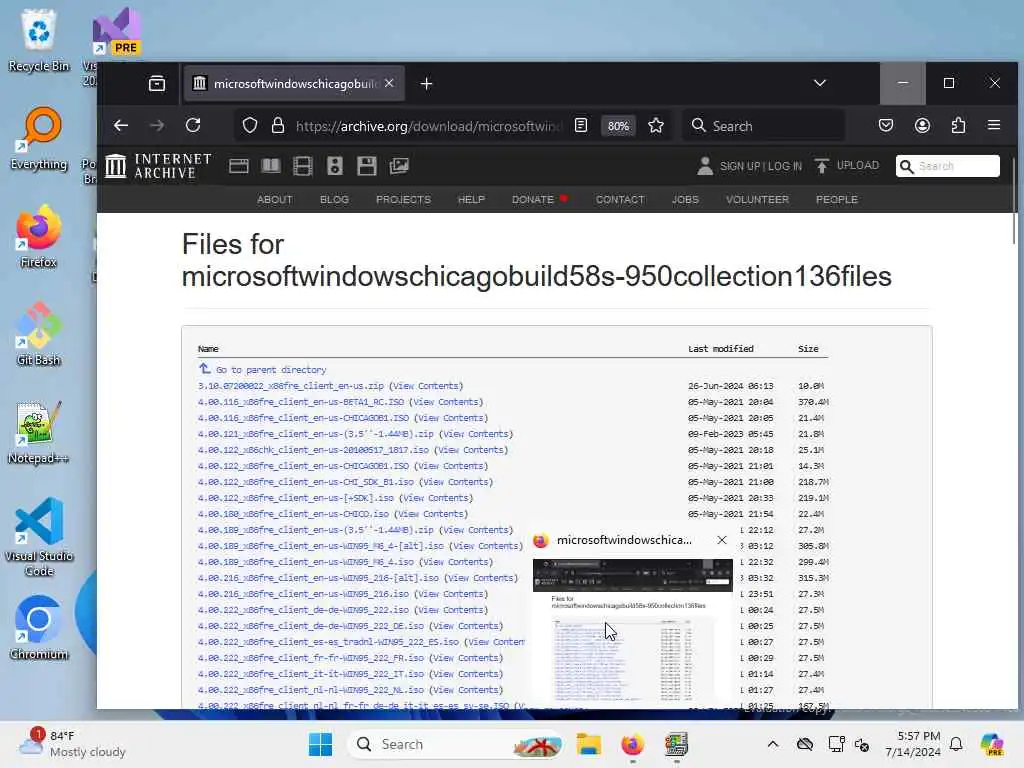Open the VOLUNTEER menu item
The width and height of the screenshot is (1024, 768).
pyautogui.click(x=757, y=199)
